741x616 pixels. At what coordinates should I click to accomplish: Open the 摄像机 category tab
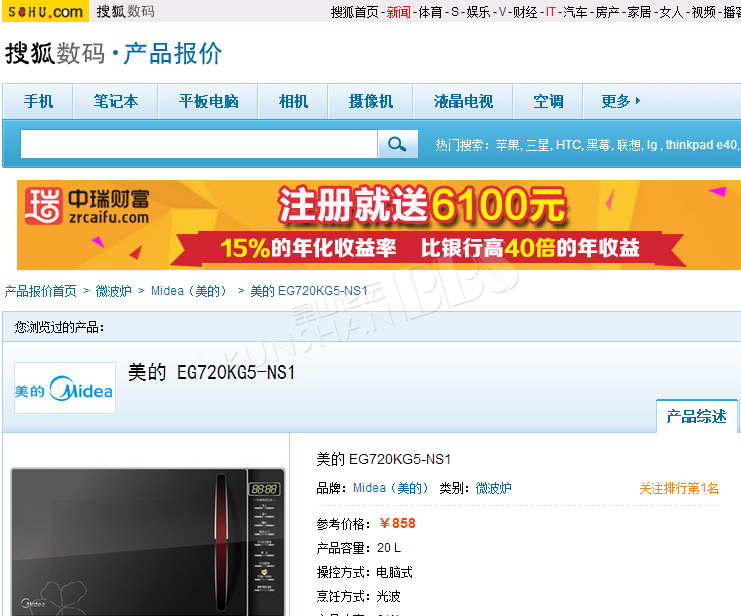(370, 101)
